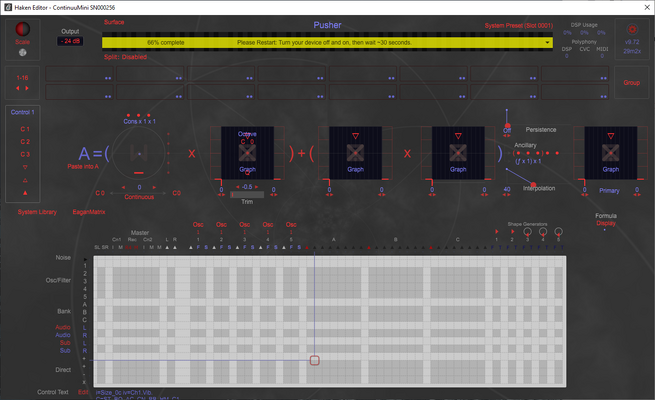Select C 2 in the Control panel
Viewport: 655px width, 400px height.
click(25, 142)
